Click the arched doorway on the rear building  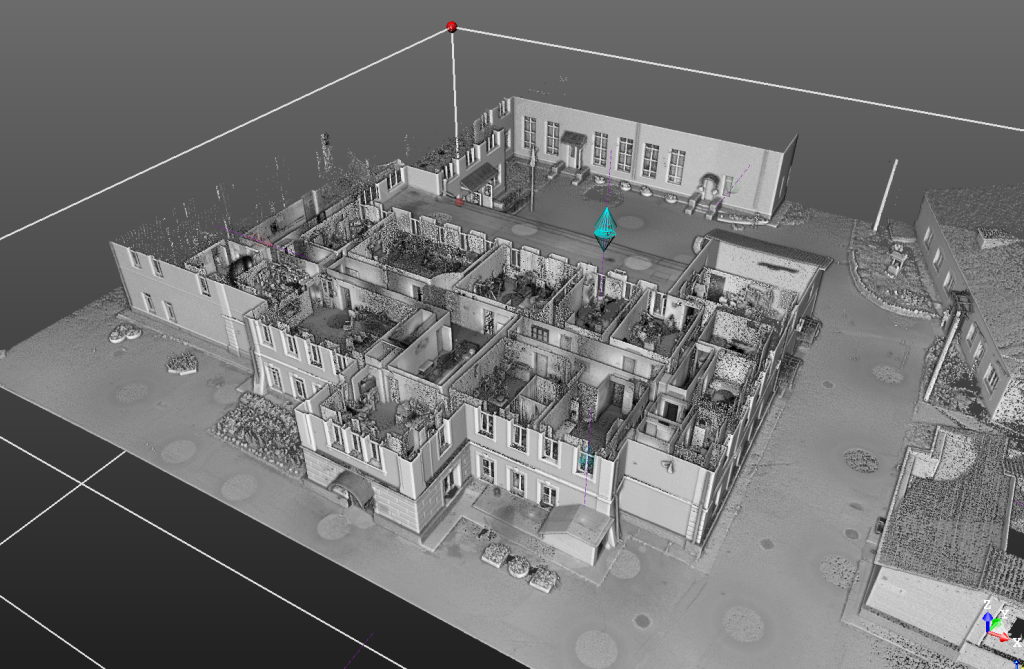pos(709,187)
